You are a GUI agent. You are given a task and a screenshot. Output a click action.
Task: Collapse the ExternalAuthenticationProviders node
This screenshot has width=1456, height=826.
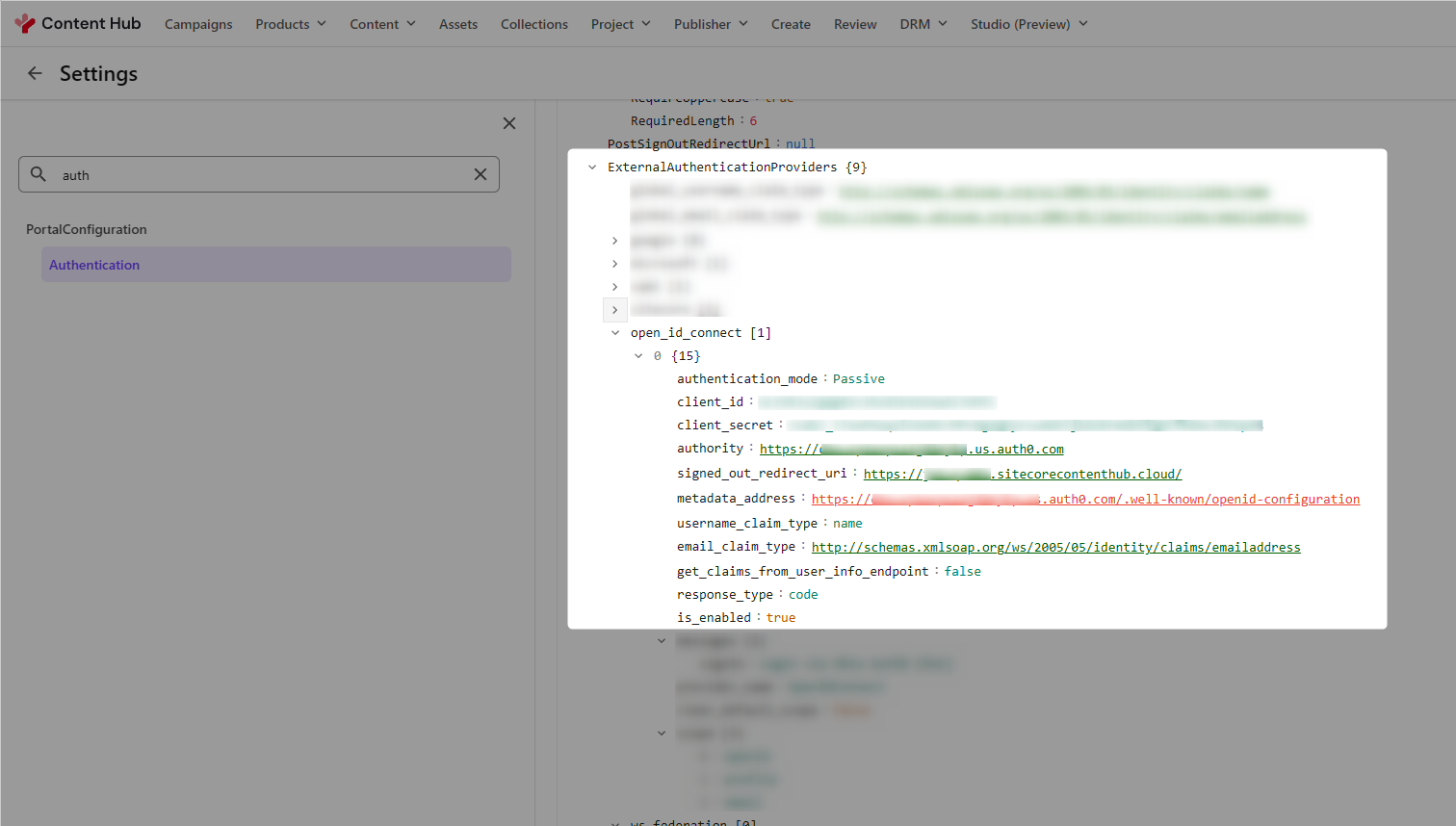click(x=592, y=168)
